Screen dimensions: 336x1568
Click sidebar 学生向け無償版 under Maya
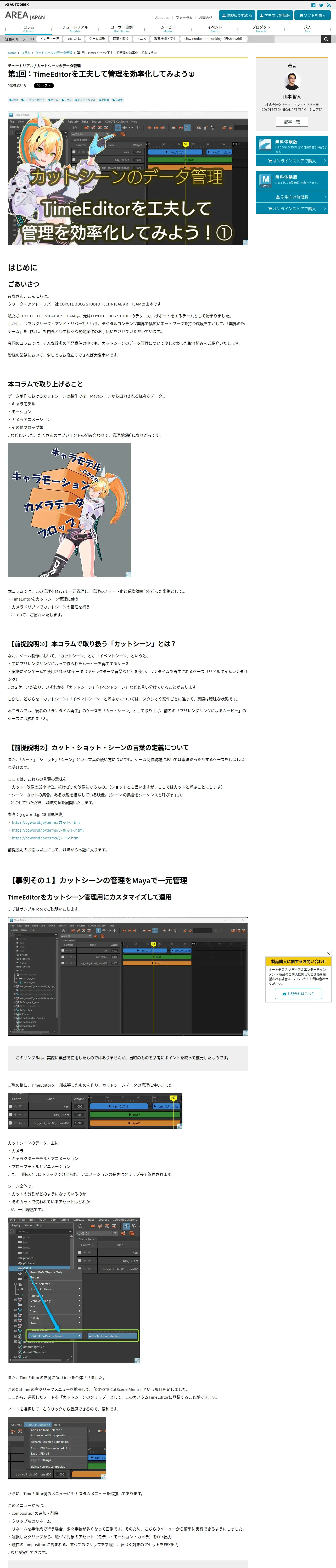[x=292, y=197]
